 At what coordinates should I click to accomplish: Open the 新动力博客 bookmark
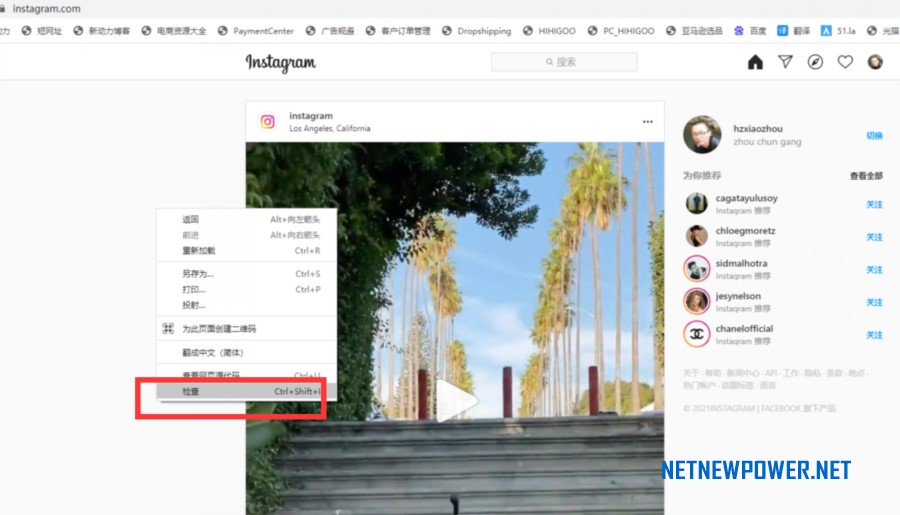point(102,31)
